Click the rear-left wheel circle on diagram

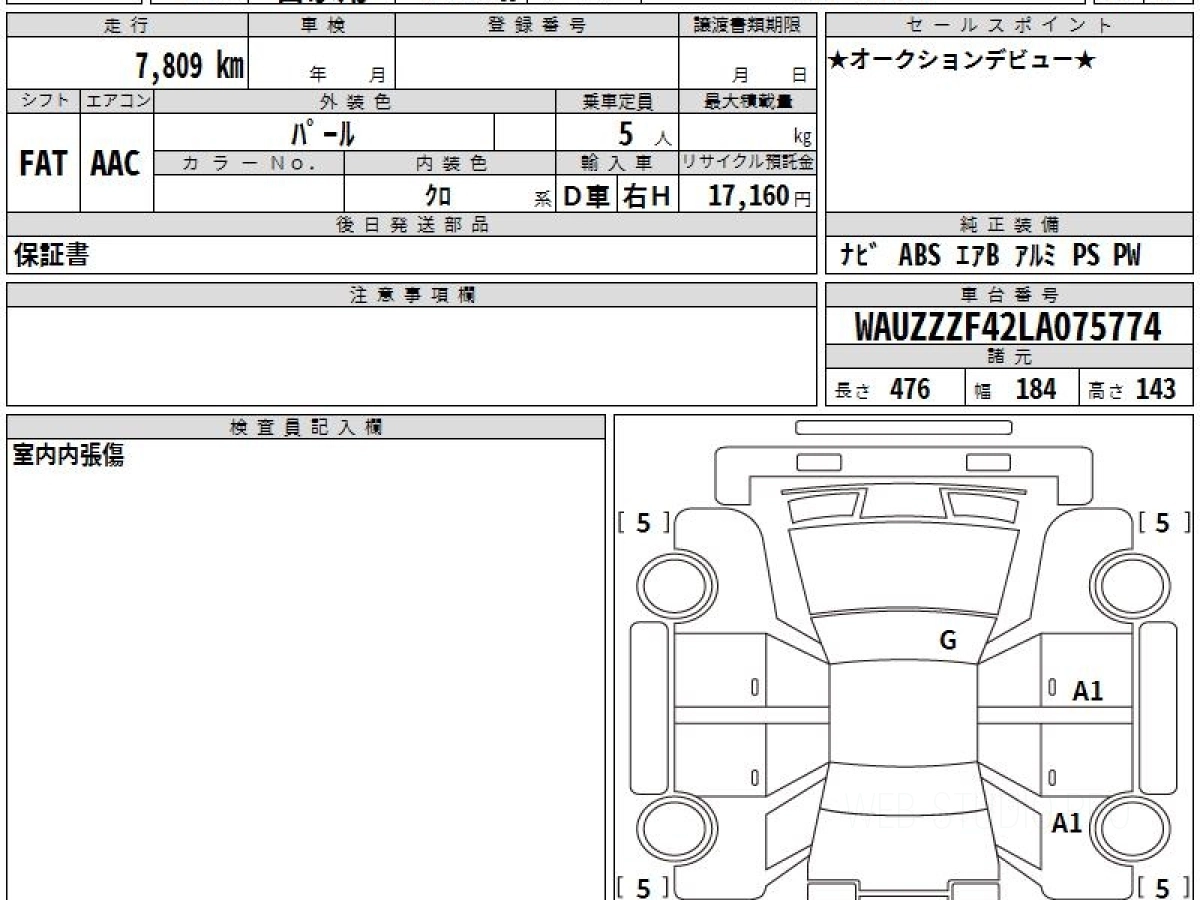coord(674,831)
